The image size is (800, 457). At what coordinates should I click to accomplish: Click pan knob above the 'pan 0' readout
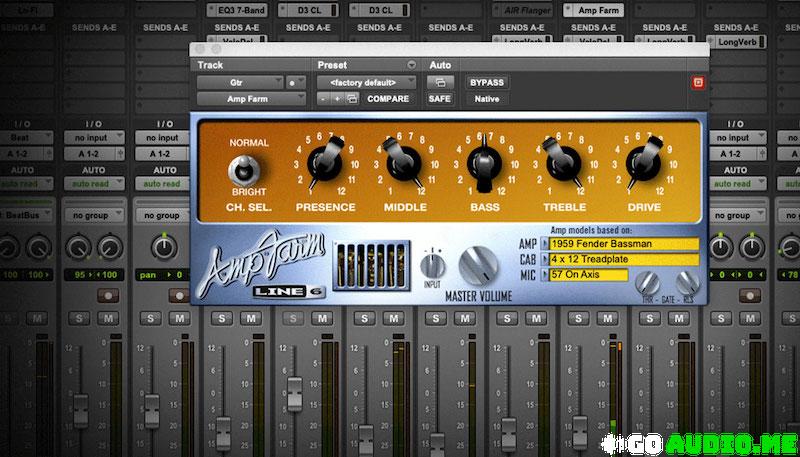pyautogui.click(x=164, y=247)
